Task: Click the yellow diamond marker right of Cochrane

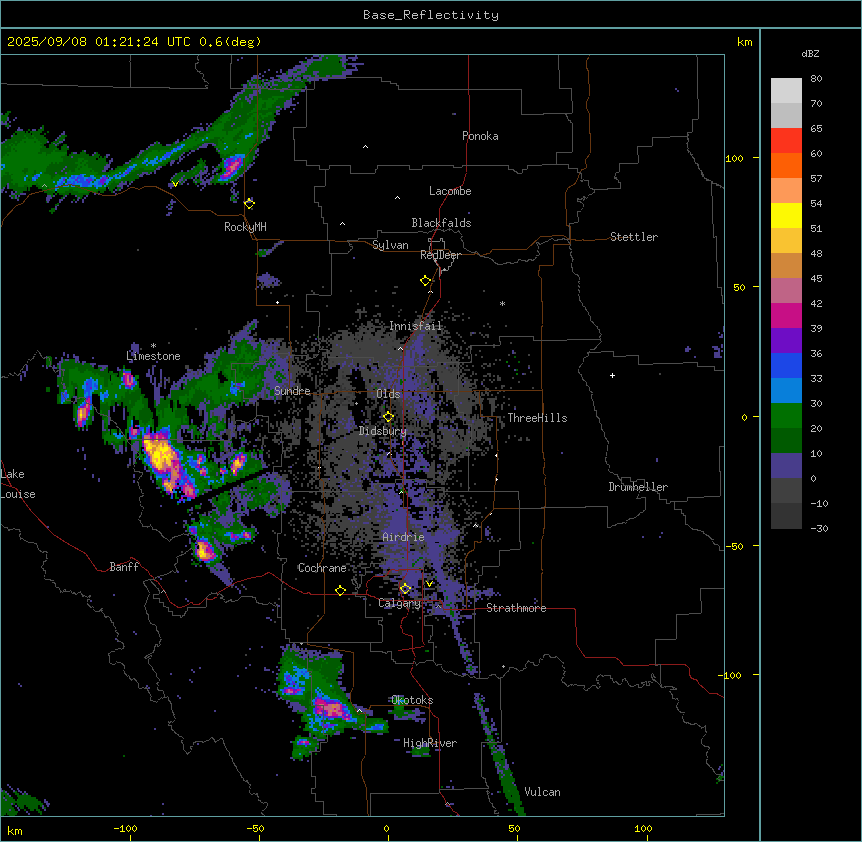Action: point(340,590)
